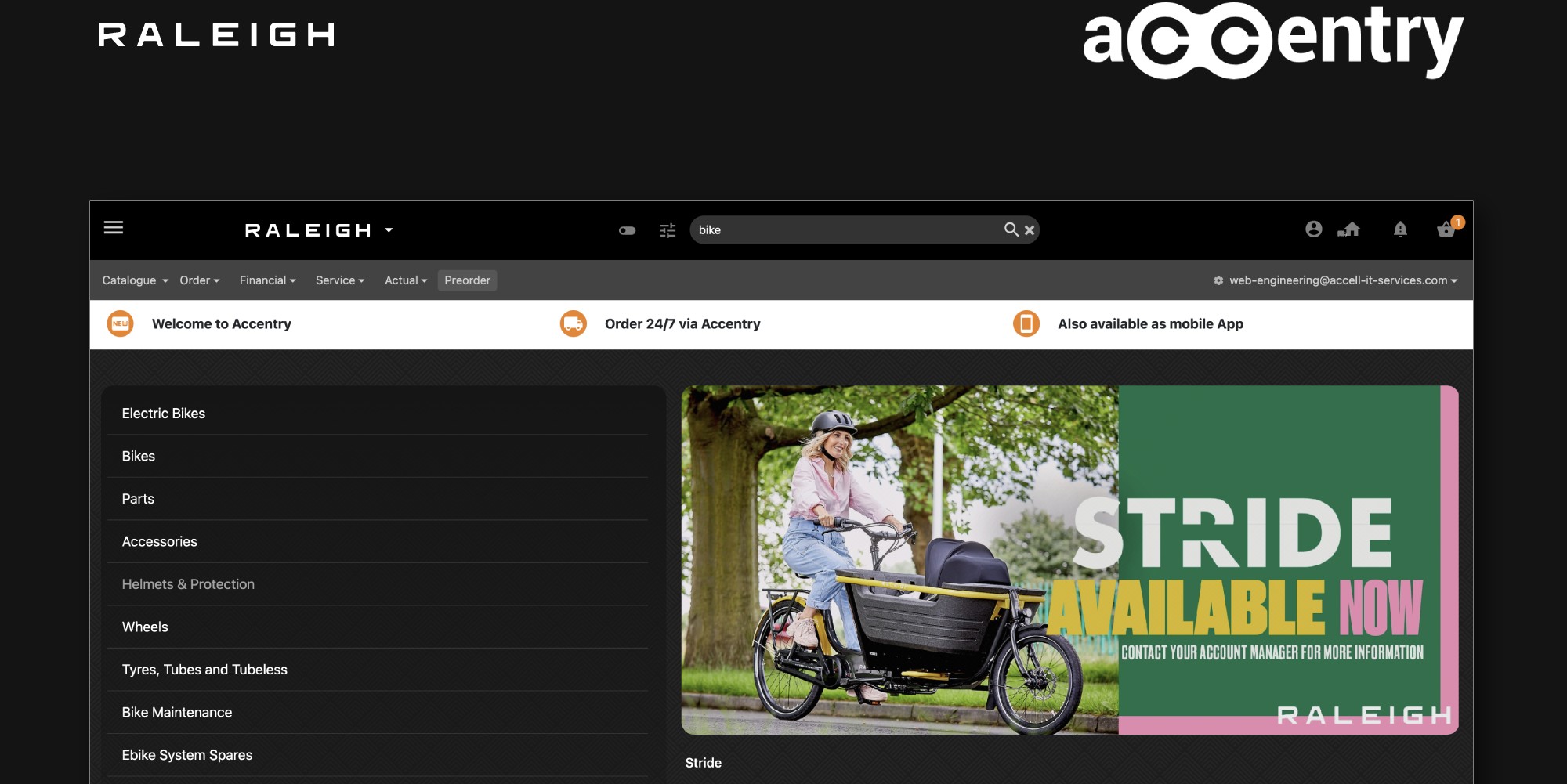Select the Preorder menu item

[467, 280]
